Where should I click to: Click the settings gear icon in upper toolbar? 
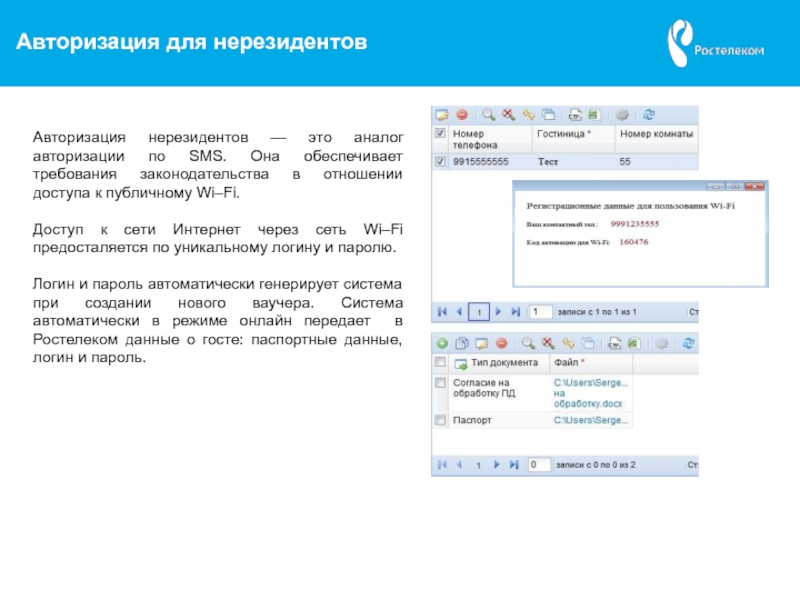pyautogui.click(x=621, y=114)
